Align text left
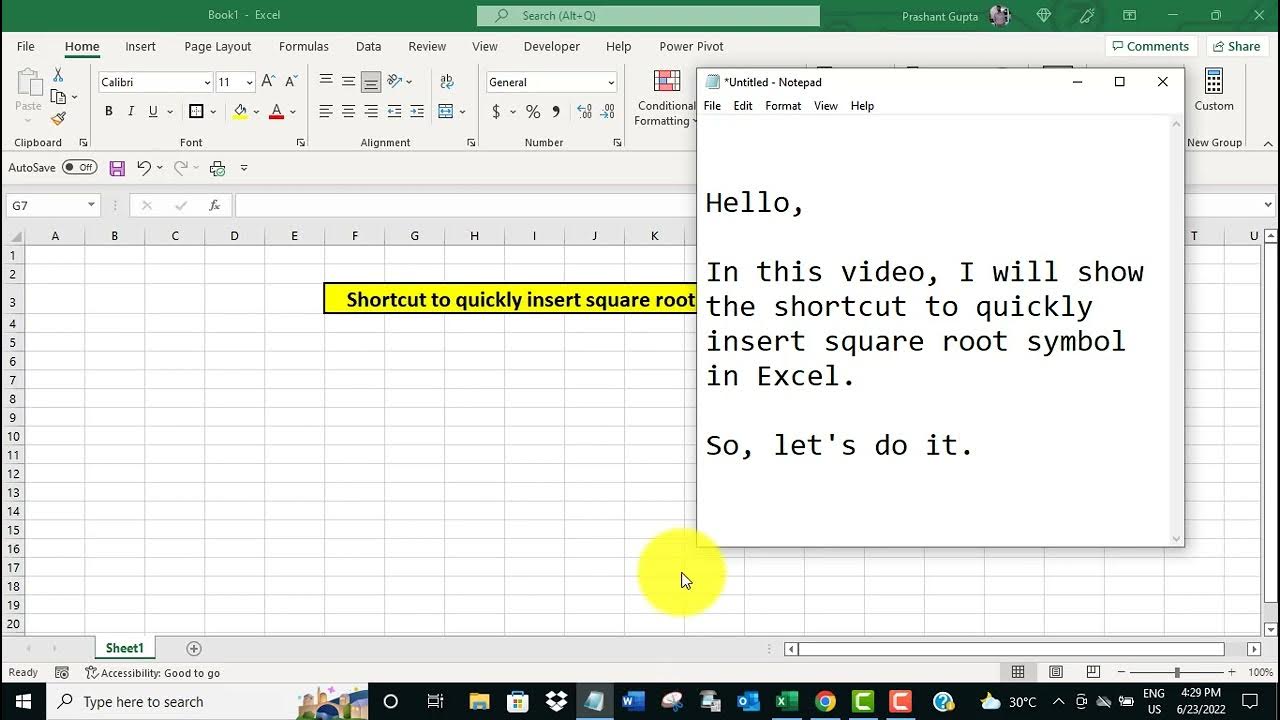Viewport: 1280px width, 720px height. pos(326,112)
